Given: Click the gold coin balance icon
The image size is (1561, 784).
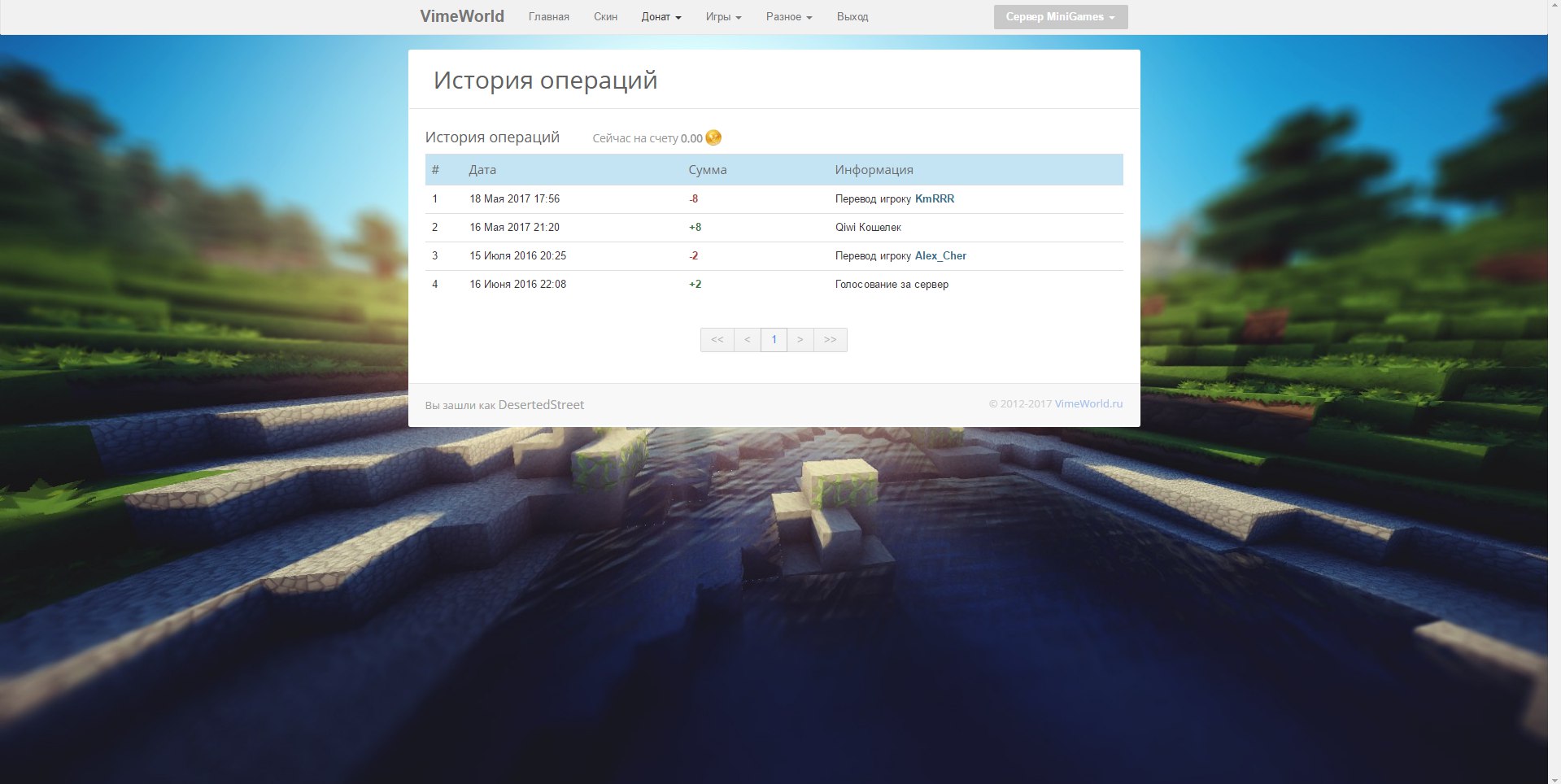Looking at the screenshot, I should click(713, 137).
